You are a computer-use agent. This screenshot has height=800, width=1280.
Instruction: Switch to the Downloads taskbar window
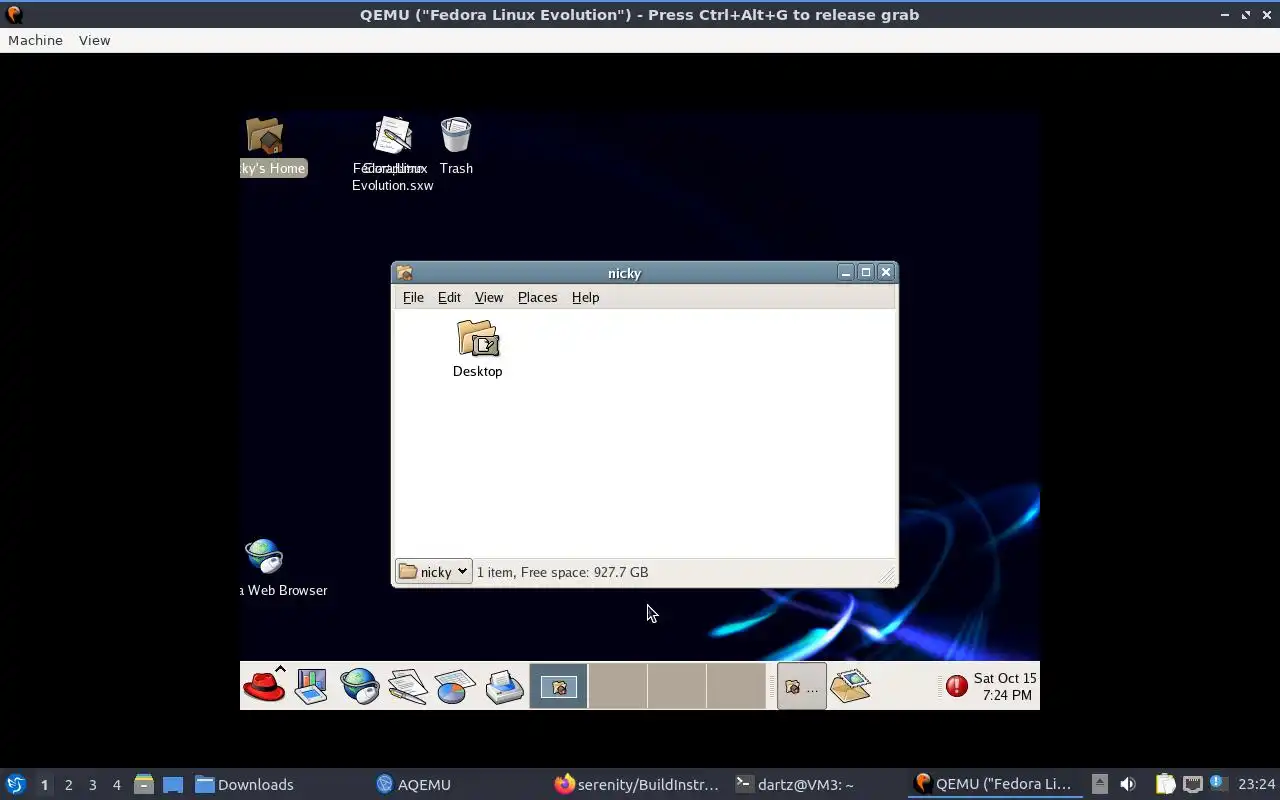click(245, 784)
